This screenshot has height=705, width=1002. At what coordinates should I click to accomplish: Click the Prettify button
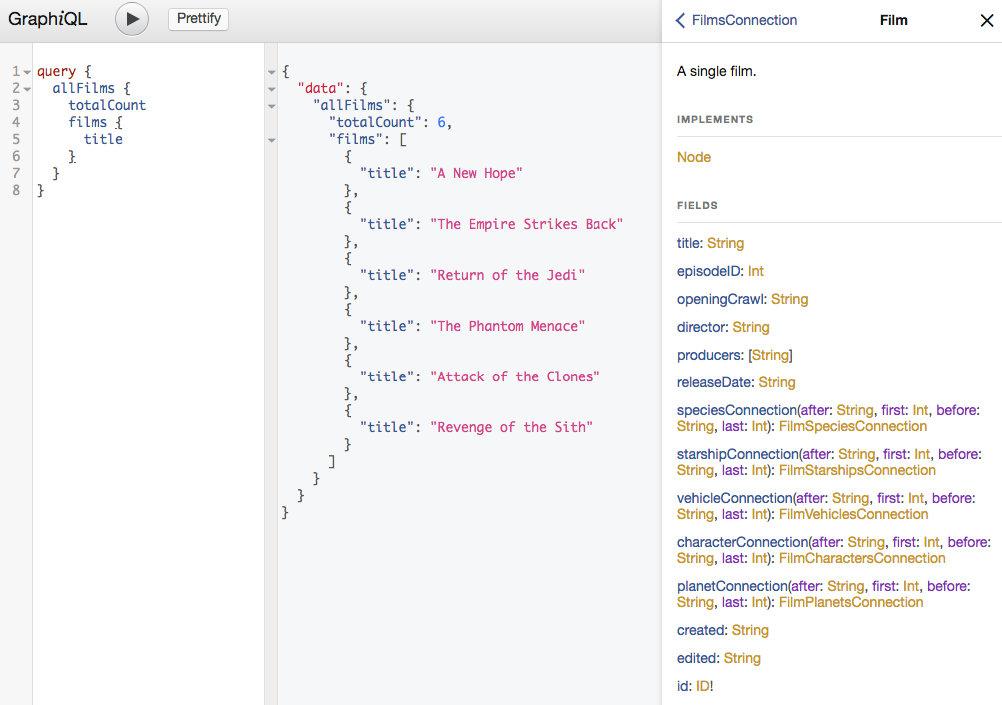point(198,18)
